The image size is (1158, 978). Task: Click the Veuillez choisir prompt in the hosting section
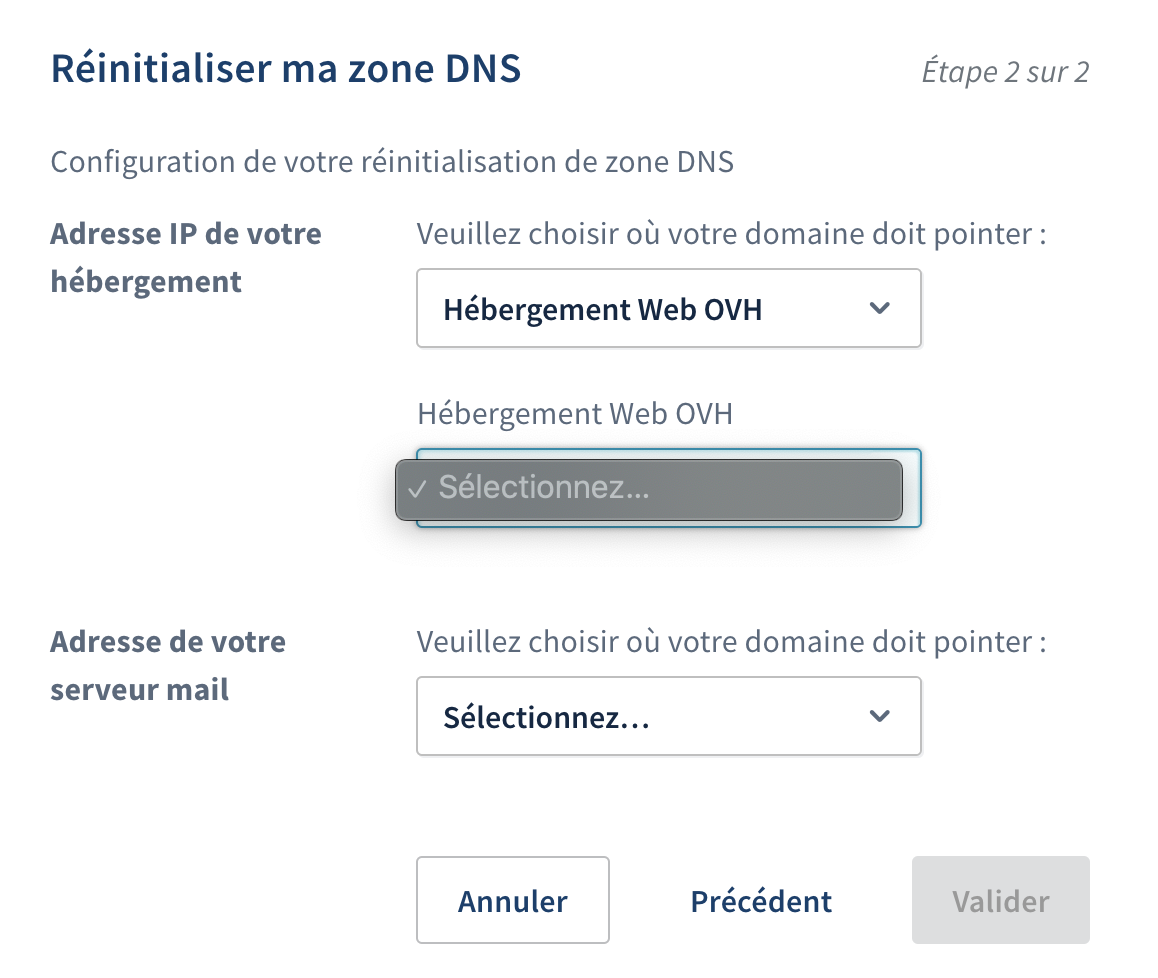pyautogui.click(x=731, y=234)
